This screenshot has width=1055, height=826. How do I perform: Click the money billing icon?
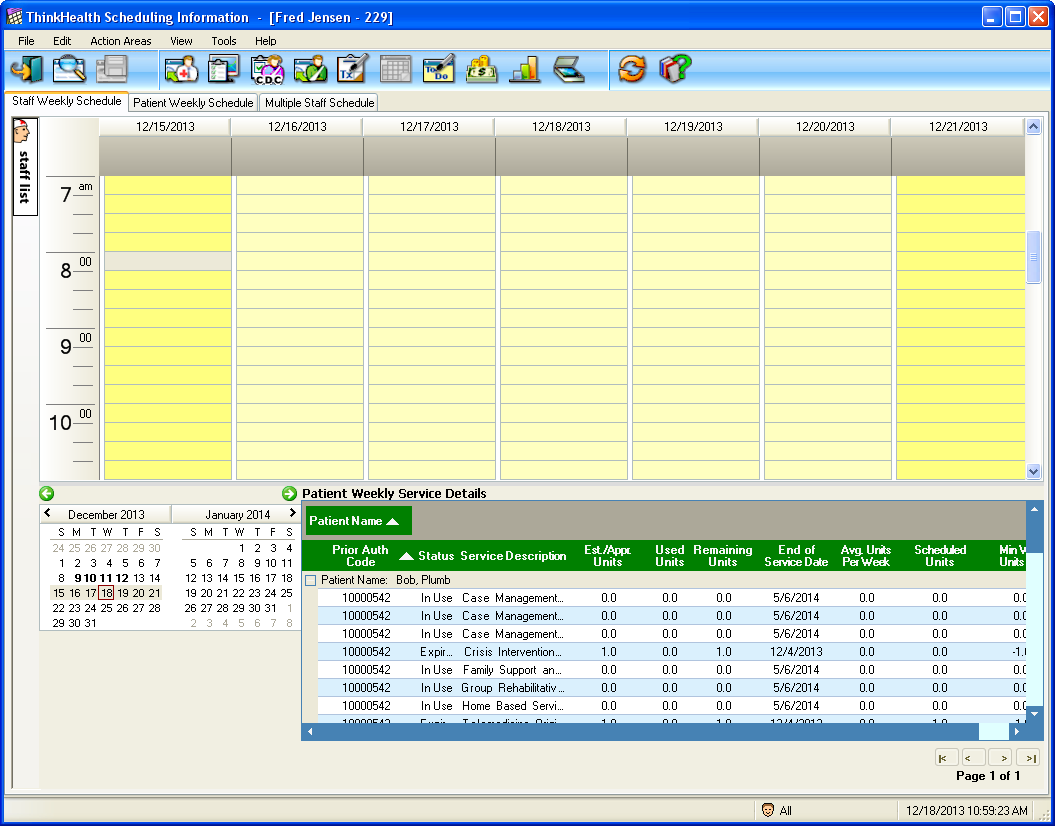[482, 69]
